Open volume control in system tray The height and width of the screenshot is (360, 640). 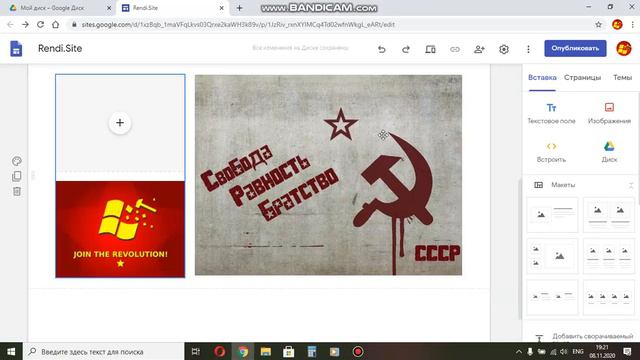(564, 351)
